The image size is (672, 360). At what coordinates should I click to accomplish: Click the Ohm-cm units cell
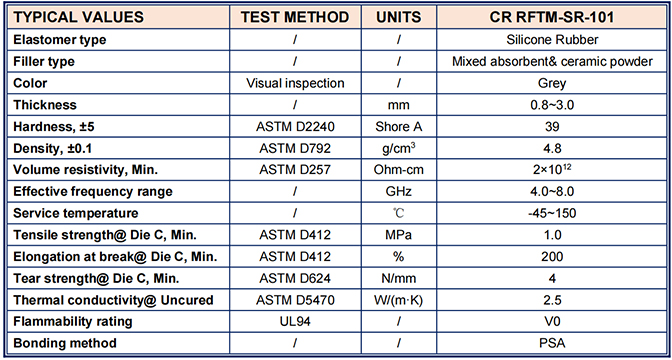pyautogui.click(x=399, y=170)
